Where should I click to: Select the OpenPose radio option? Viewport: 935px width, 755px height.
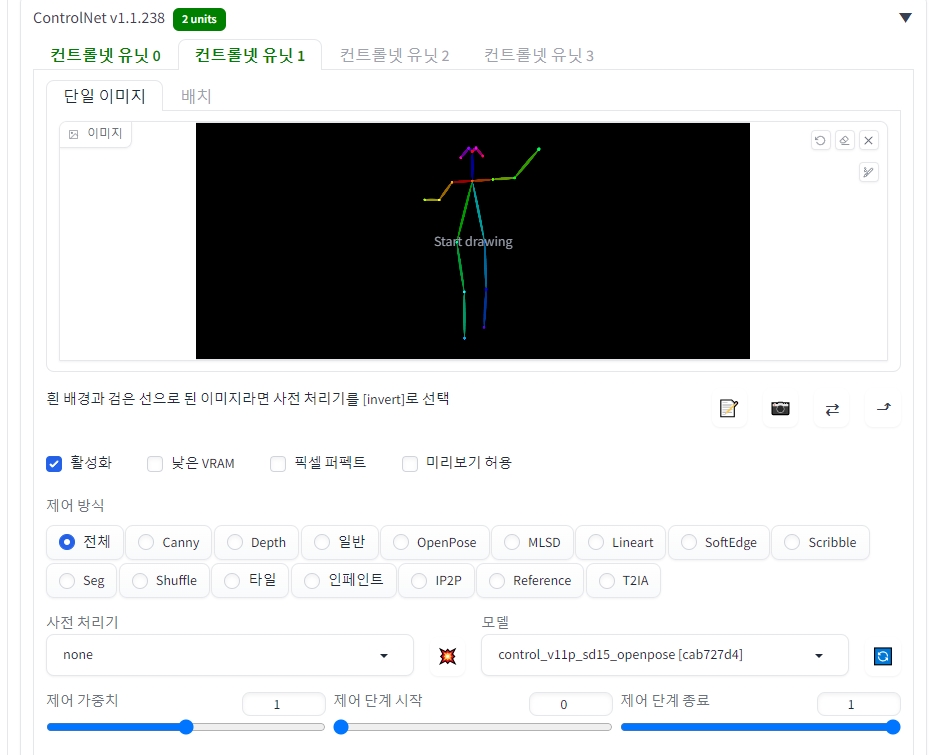(x=435, y=542)
